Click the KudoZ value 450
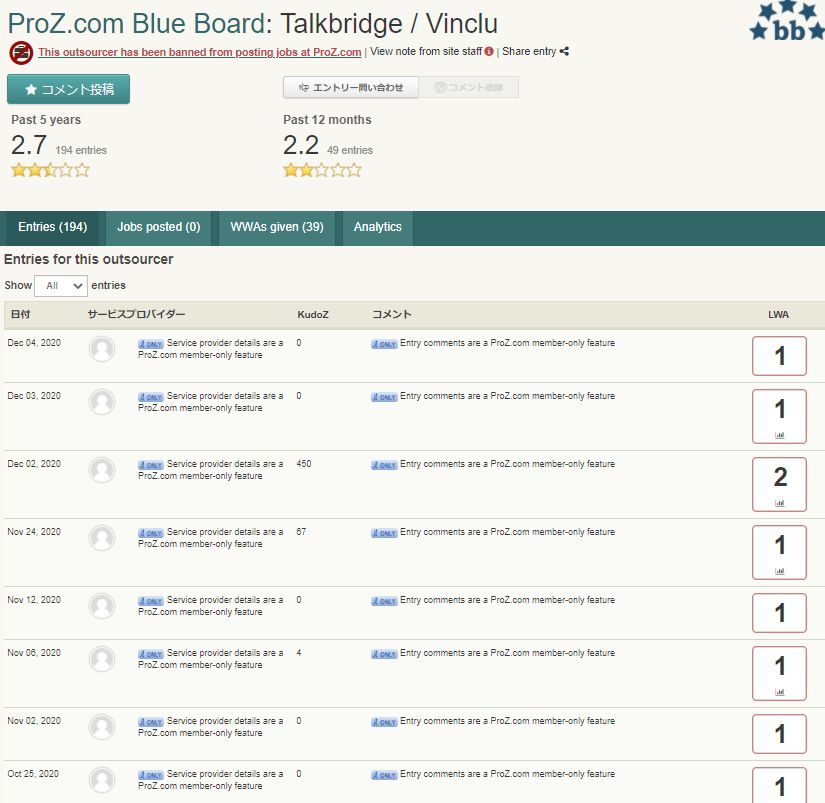Viewport: 825px width, 803px height. [304, 464]
